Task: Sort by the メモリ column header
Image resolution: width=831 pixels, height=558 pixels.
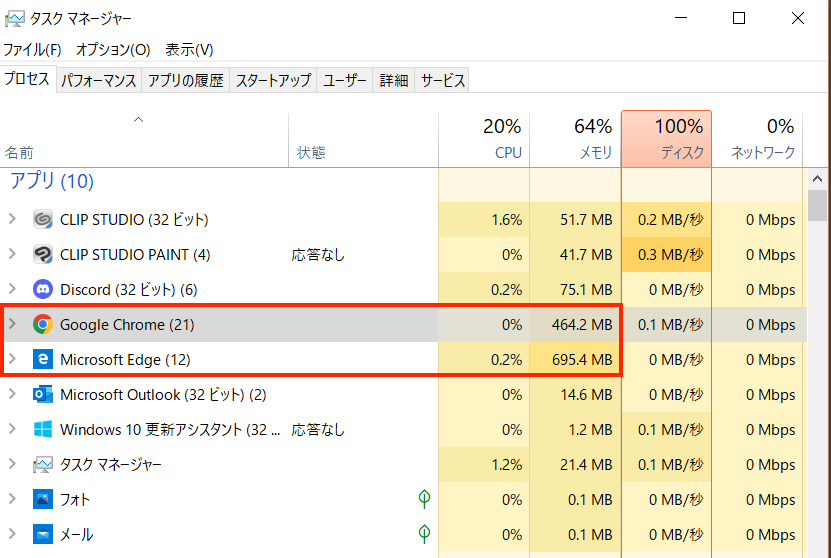Action: (x=575, y=139)
